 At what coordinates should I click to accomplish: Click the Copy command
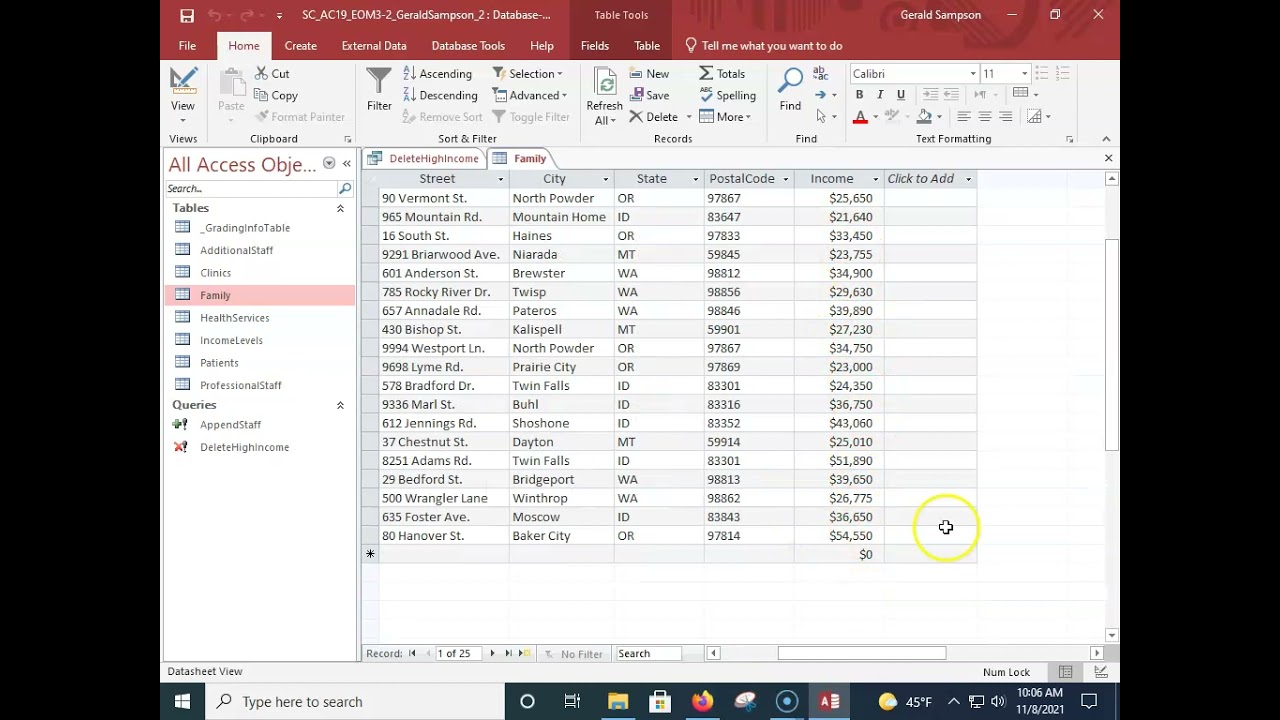click(x=275, y=95)
